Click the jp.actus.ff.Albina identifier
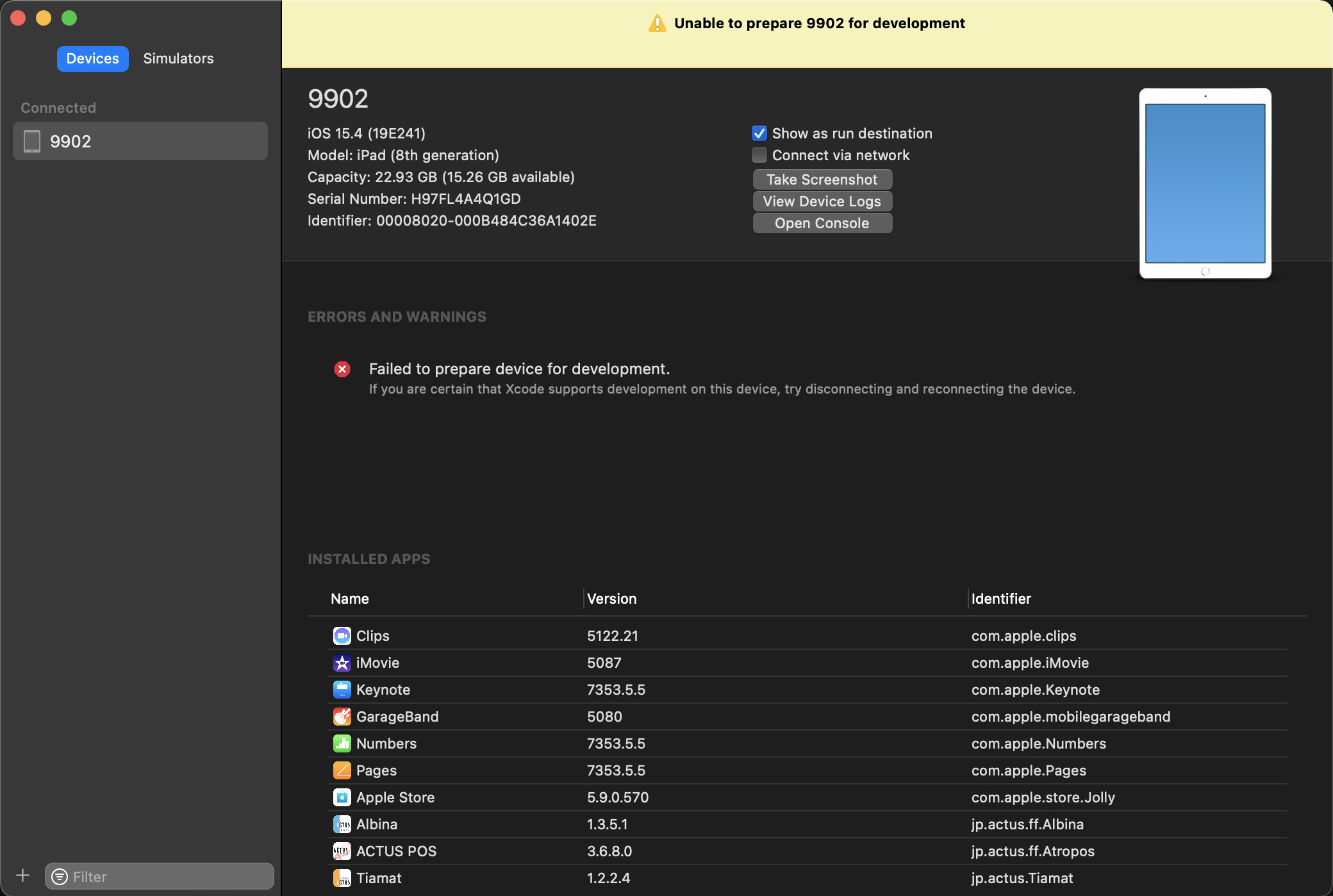Image resolution: width=1333 pixels, height=896 pixels. [1028, 824]
